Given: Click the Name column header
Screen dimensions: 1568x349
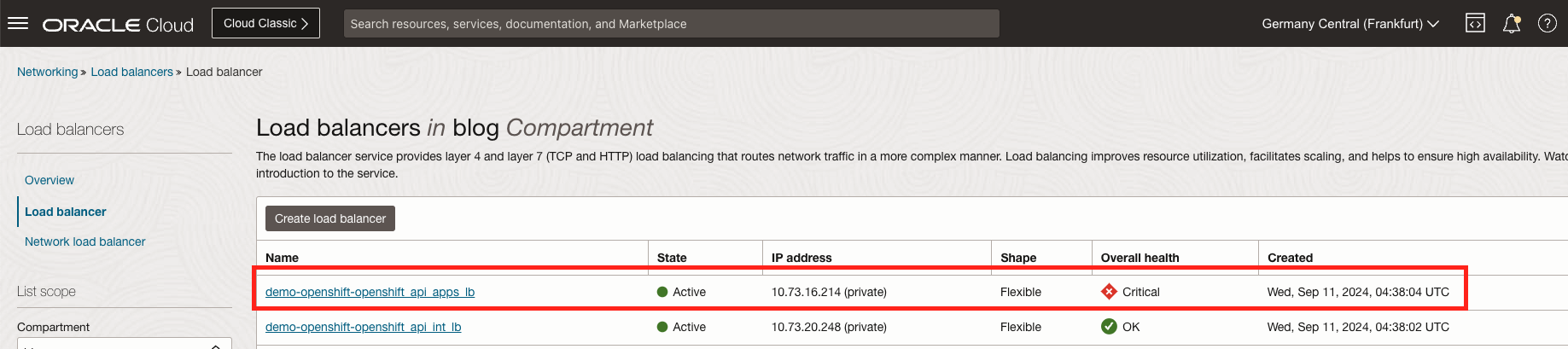Looking at the screenshot, I should pos(282,258).
